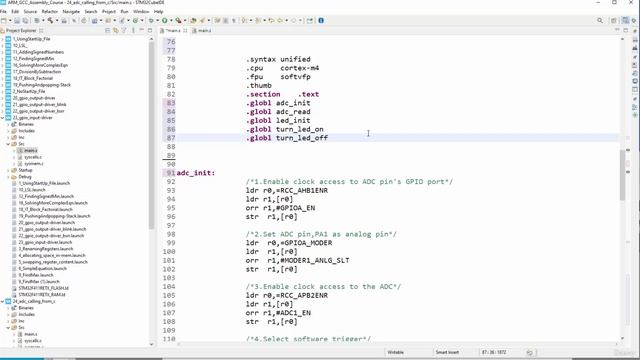Switch to the second main editor tab
Screen dimensions: 640x360
pyautogui.click(x=202, y=31)
